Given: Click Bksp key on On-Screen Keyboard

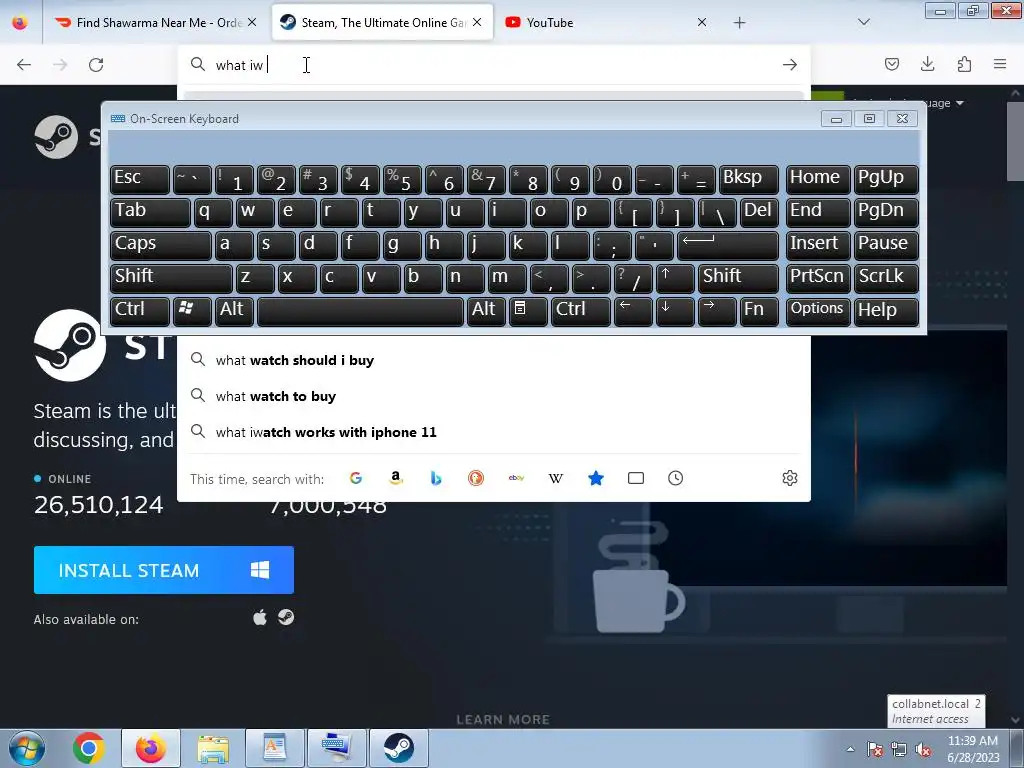Looking at the screenshot, I should (748, 178).
